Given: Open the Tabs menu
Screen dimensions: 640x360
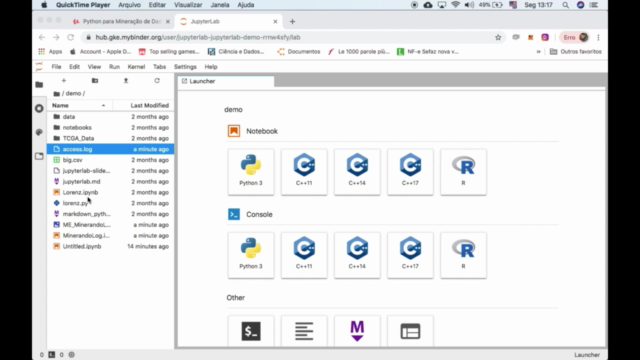Looking at the screenshot, I should pos(160,67).
